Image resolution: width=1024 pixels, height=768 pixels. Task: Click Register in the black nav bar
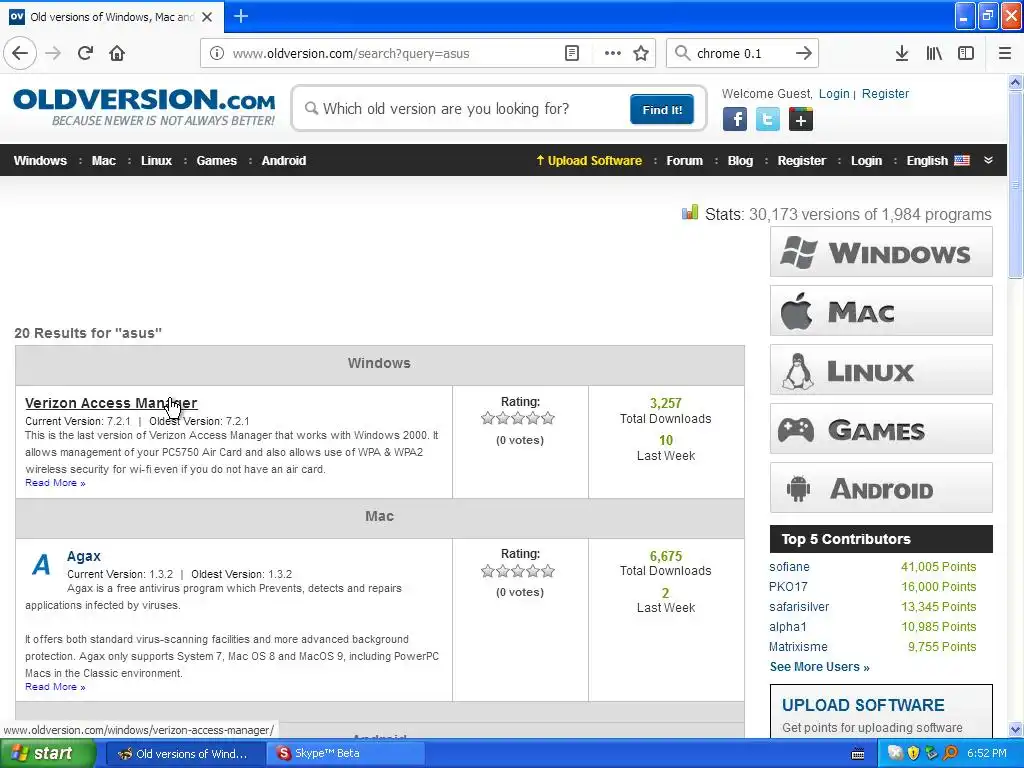tap(802, 161)
